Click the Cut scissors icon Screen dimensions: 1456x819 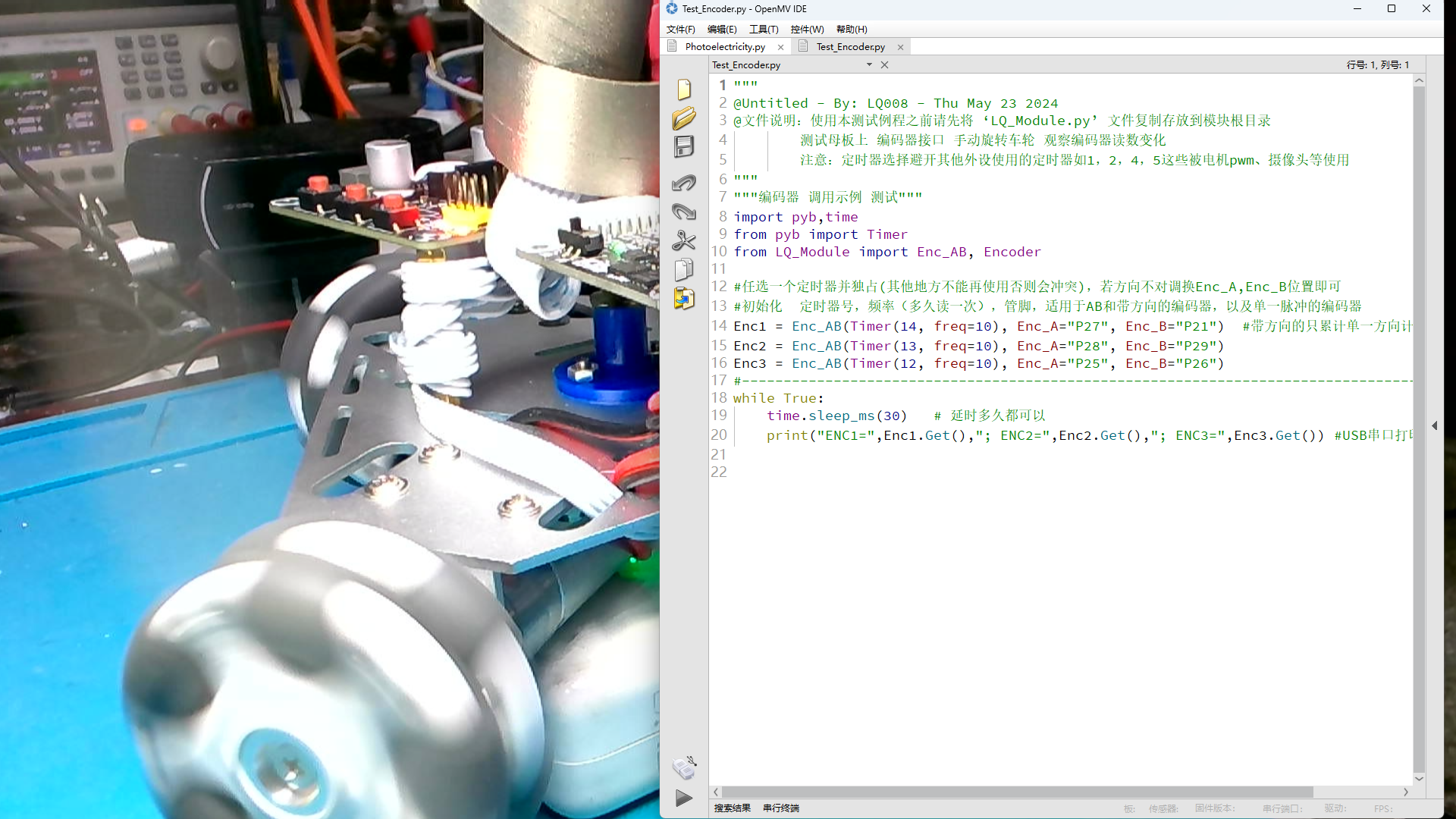click(x=684, y=240)
